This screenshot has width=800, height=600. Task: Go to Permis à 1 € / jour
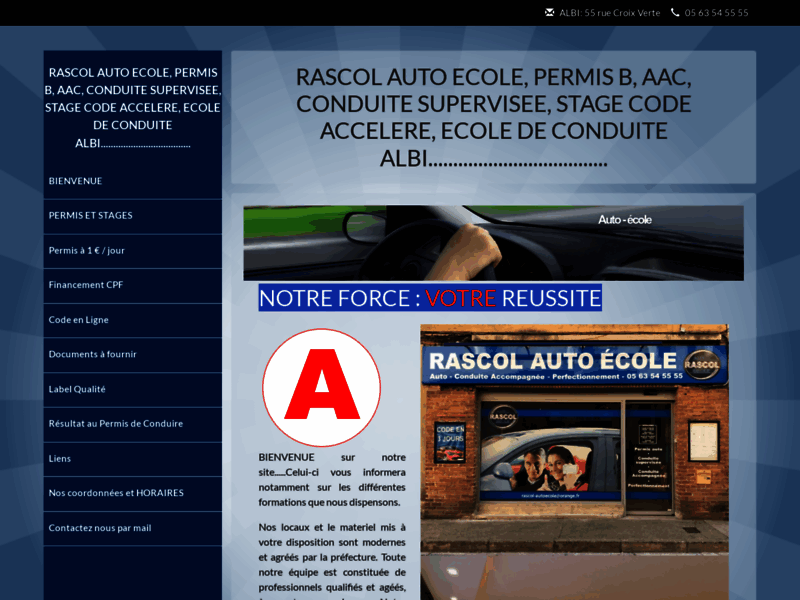click(133, 251)
